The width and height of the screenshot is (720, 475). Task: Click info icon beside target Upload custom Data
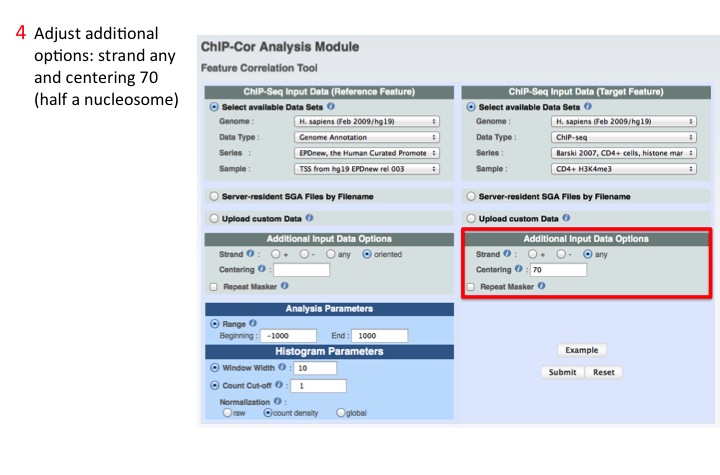pos(568,217)
